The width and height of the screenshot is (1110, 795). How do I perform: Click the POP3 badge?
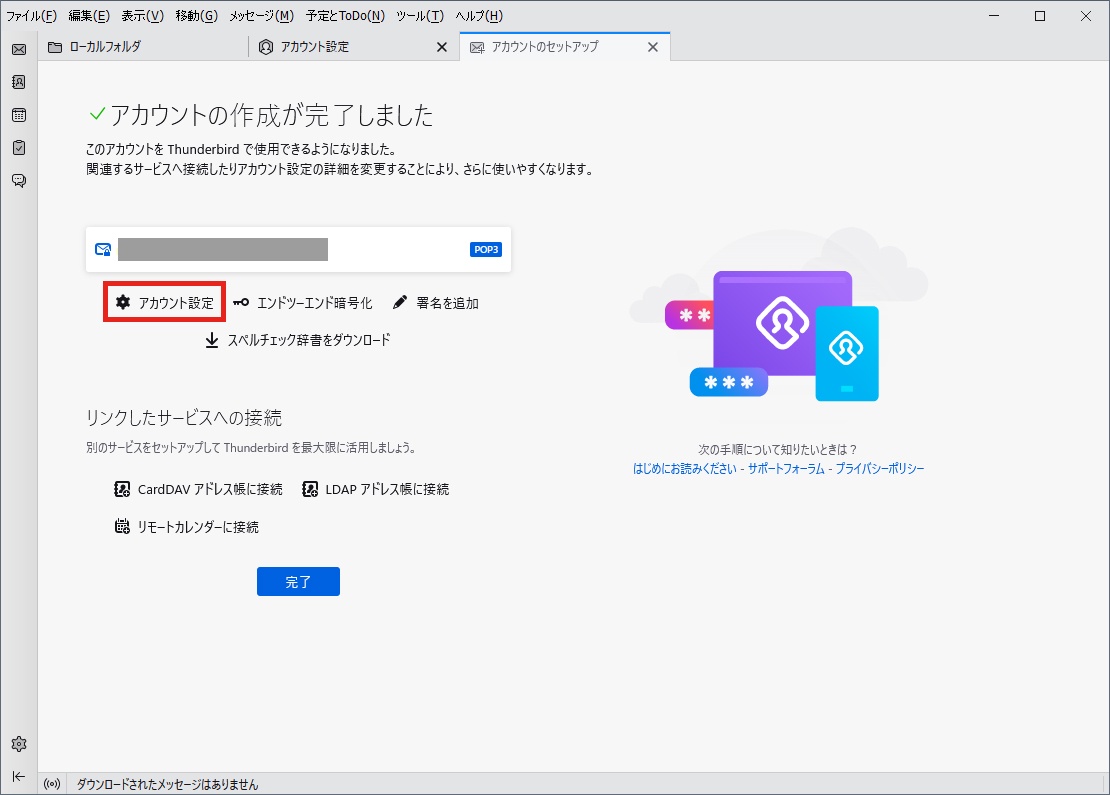[x=486, y=249]
